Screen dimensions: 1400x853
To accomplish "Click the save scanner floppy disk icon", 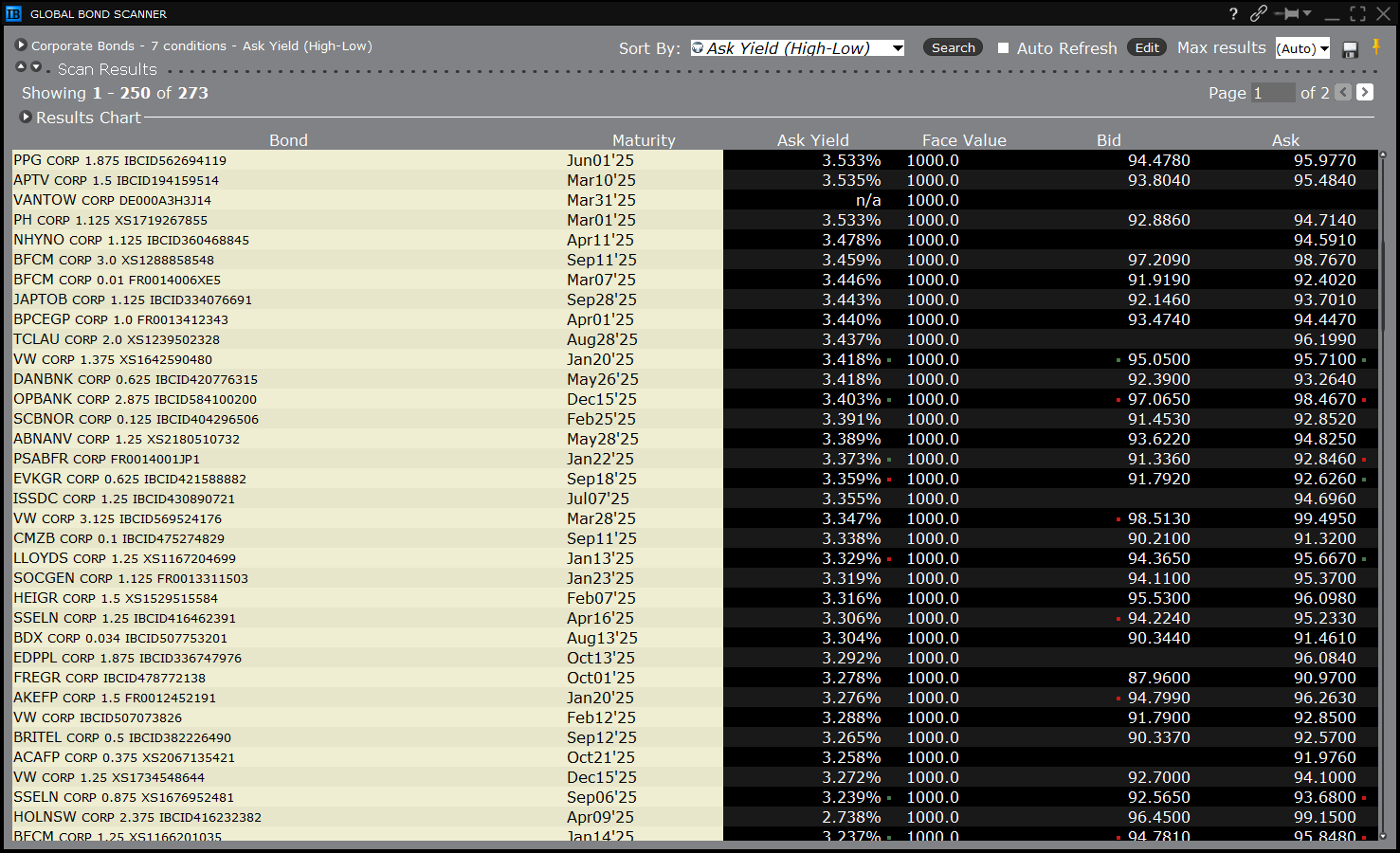I will [1351, 49].
